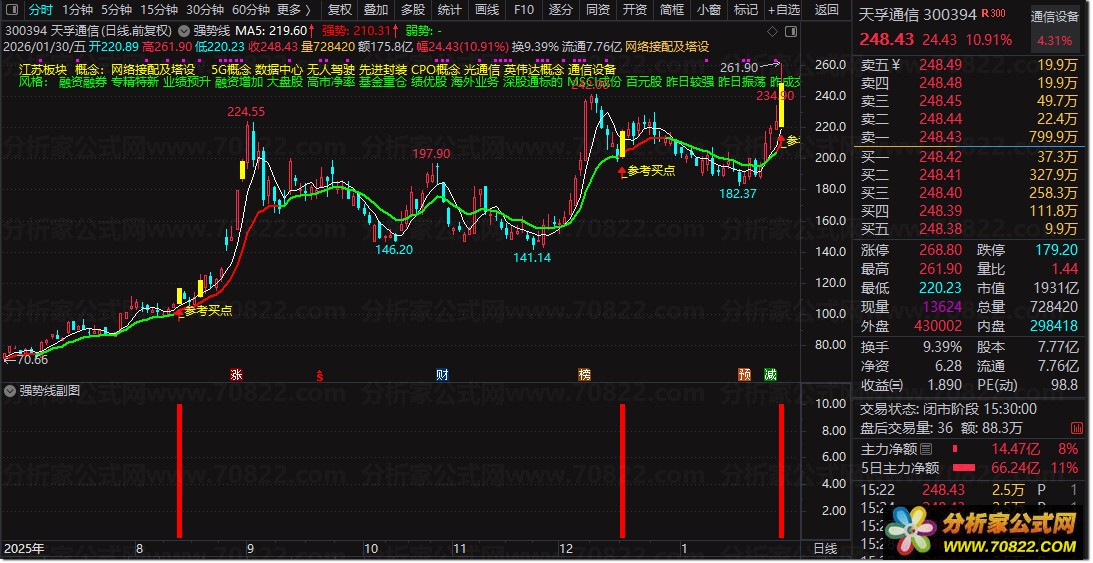Screen dimensions: 1093x563
Task: Select the 5分钟 period tab
Action: coord(116,10)
